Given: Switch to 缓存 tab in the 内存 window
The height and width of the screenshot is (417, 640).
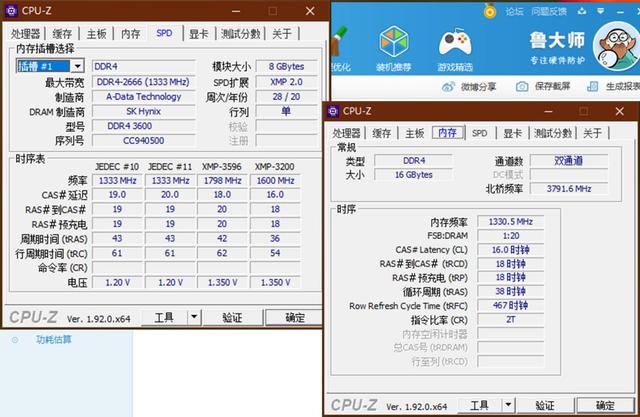Looking at the screenshot, I should (382, 133).
